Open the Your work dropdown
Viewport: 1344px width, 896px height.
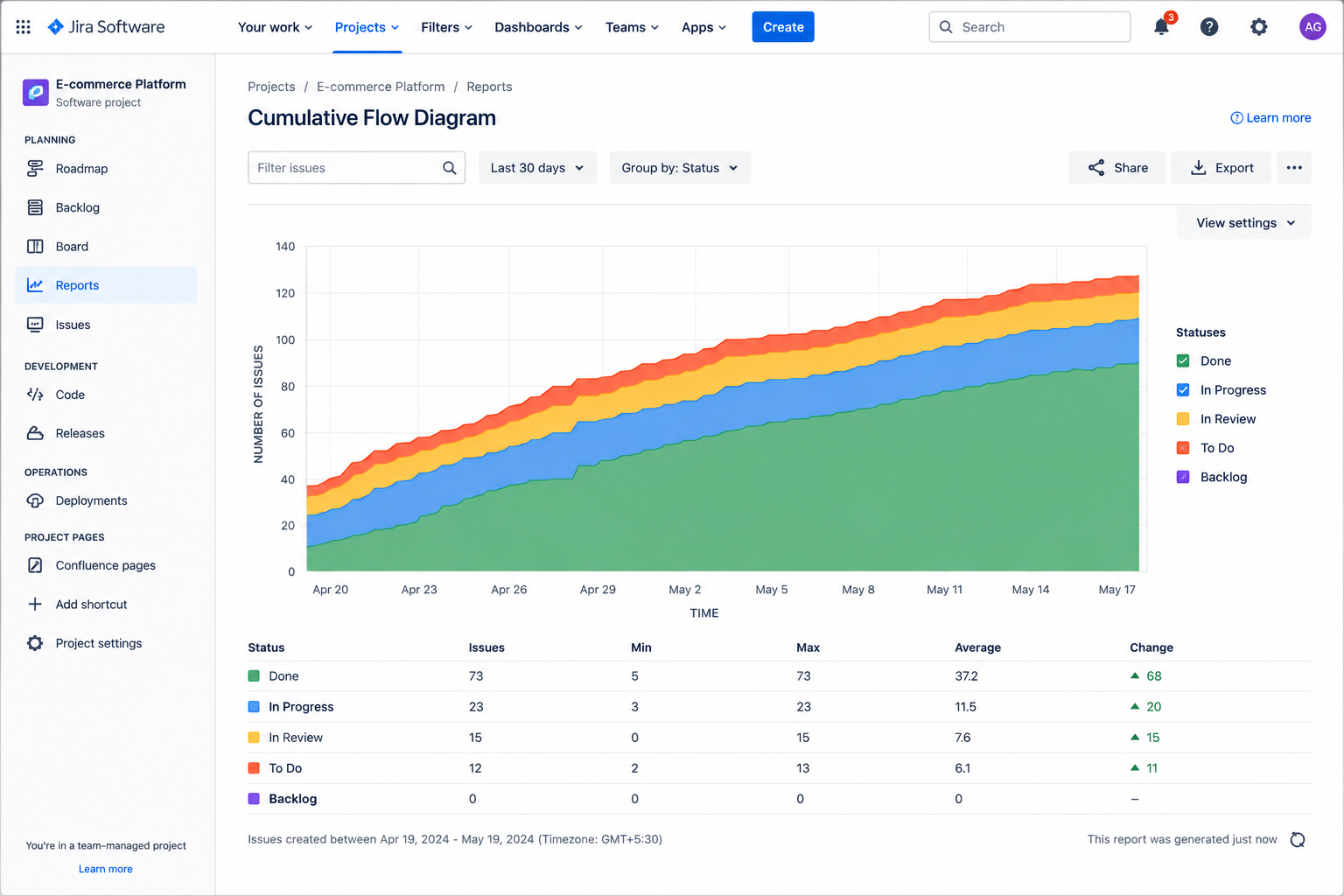275,27
